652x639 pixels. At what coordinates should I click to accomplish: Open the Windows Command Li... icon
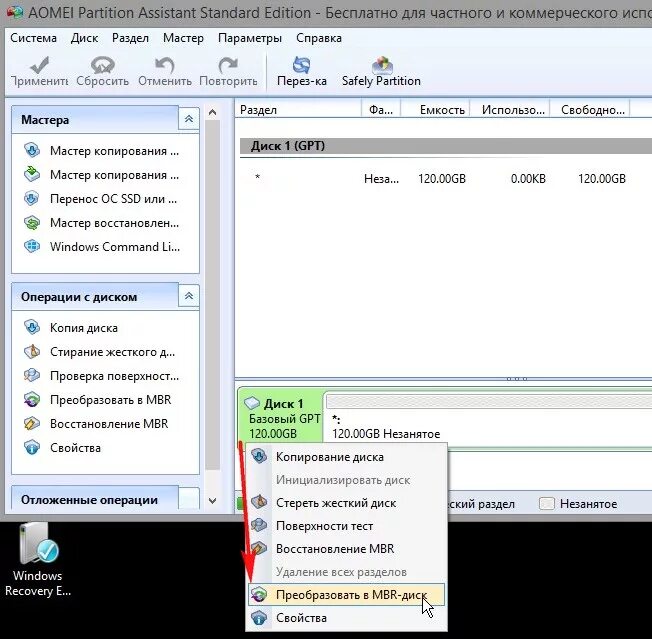coord(32,247)
